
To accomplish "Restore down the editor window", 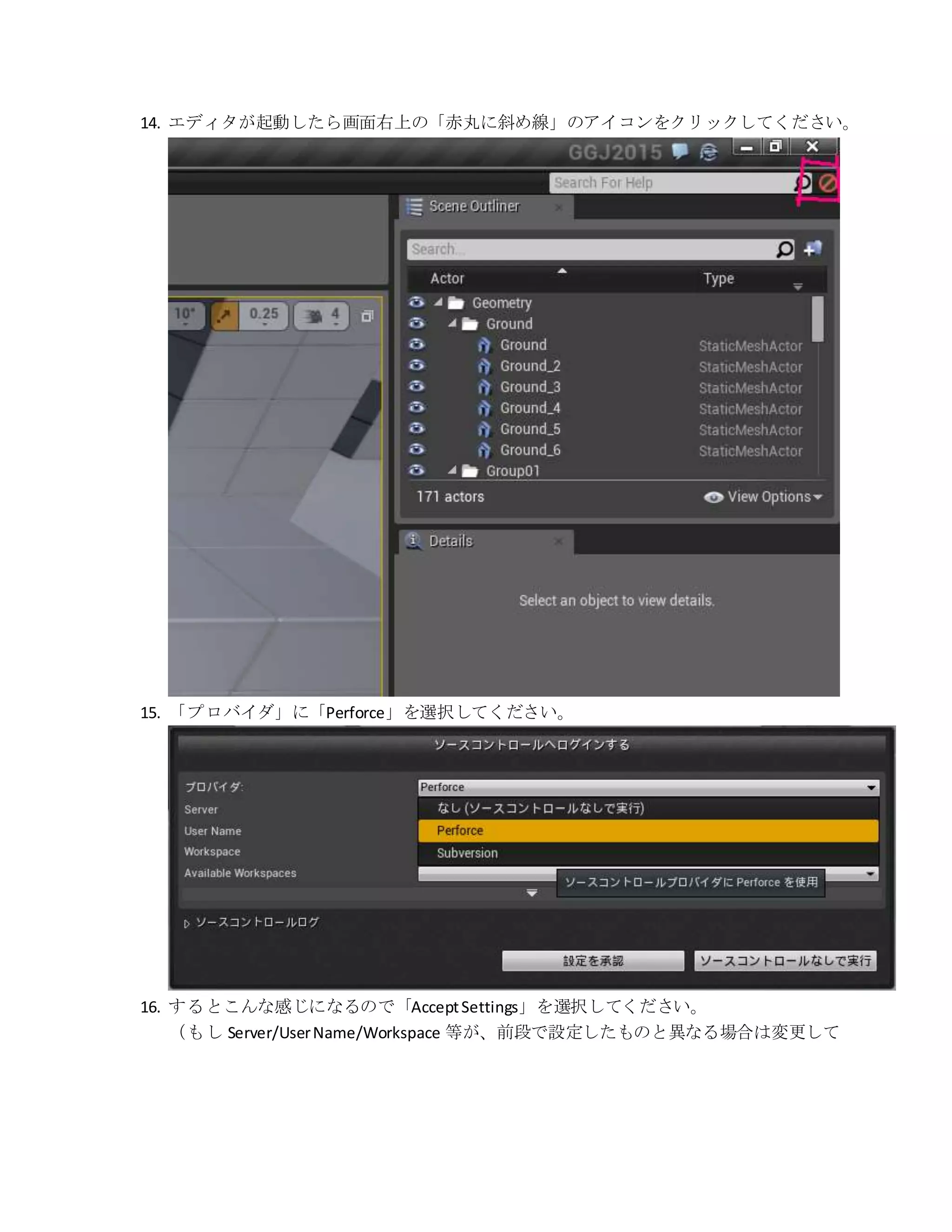I will (776, 146).
